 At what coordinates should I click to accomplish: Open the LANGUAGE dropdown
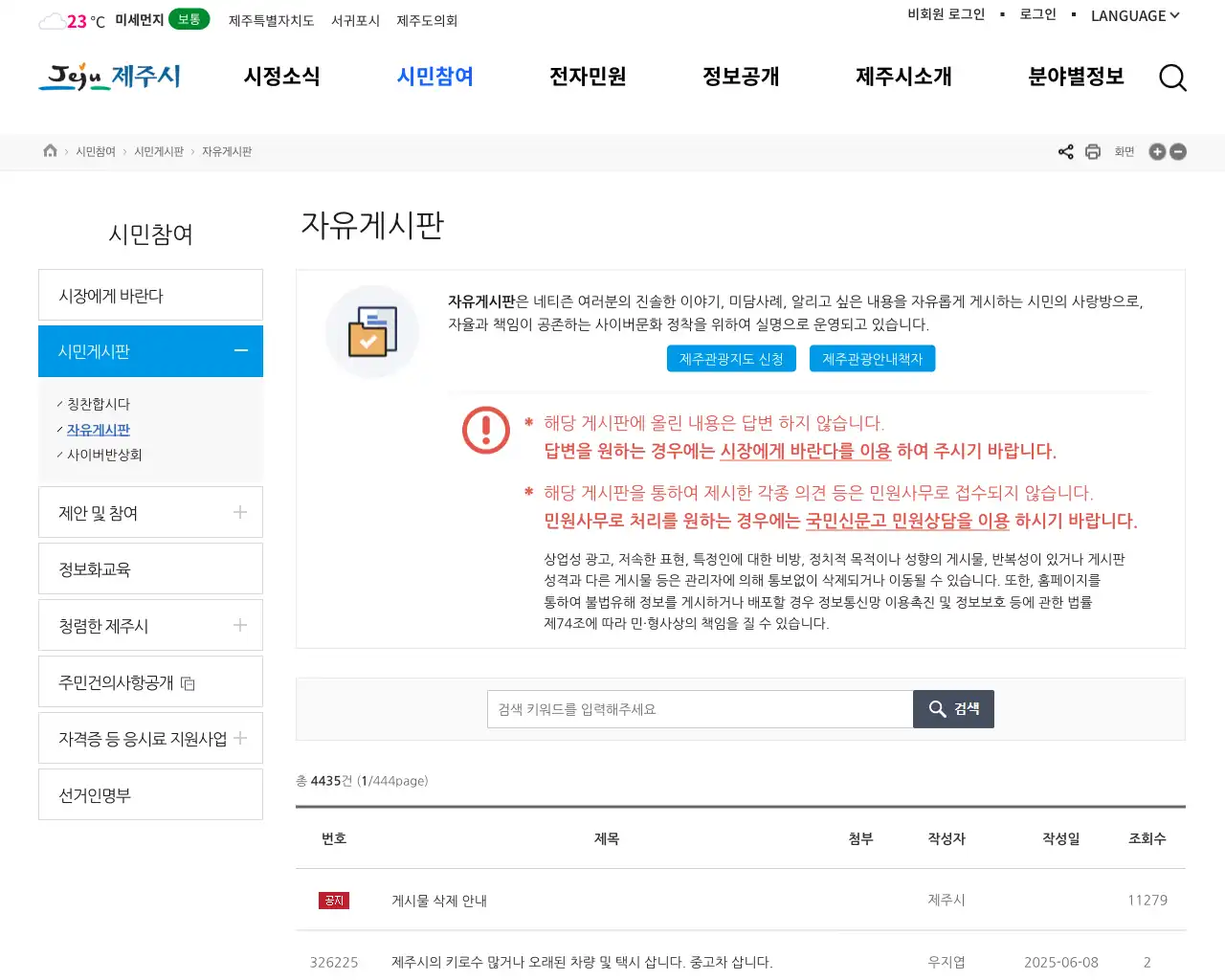pyautogui.click(x=1135, y=15)
